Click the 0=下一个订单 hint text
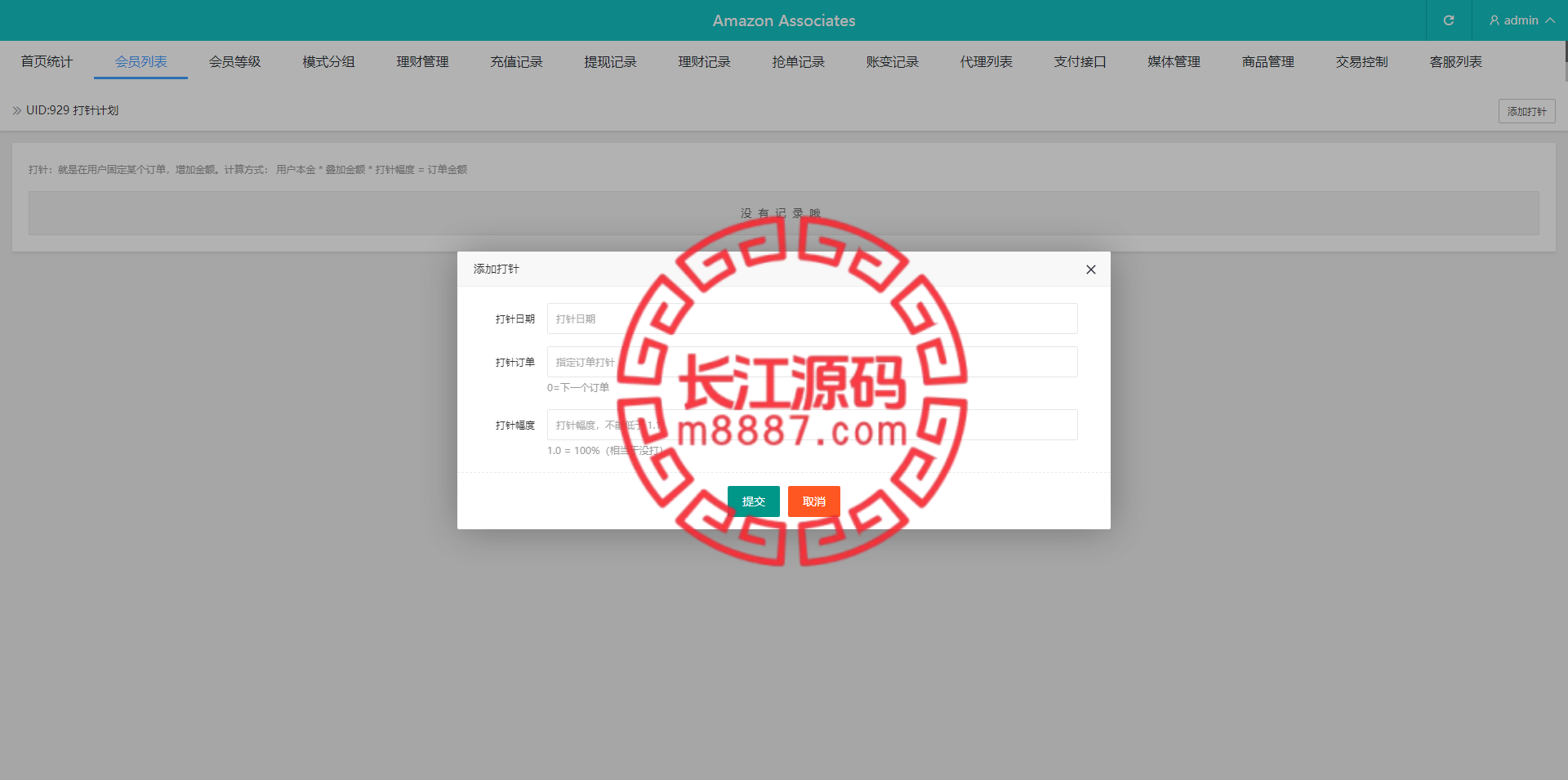Screen dimensions: 1568x780 (578, 387)
